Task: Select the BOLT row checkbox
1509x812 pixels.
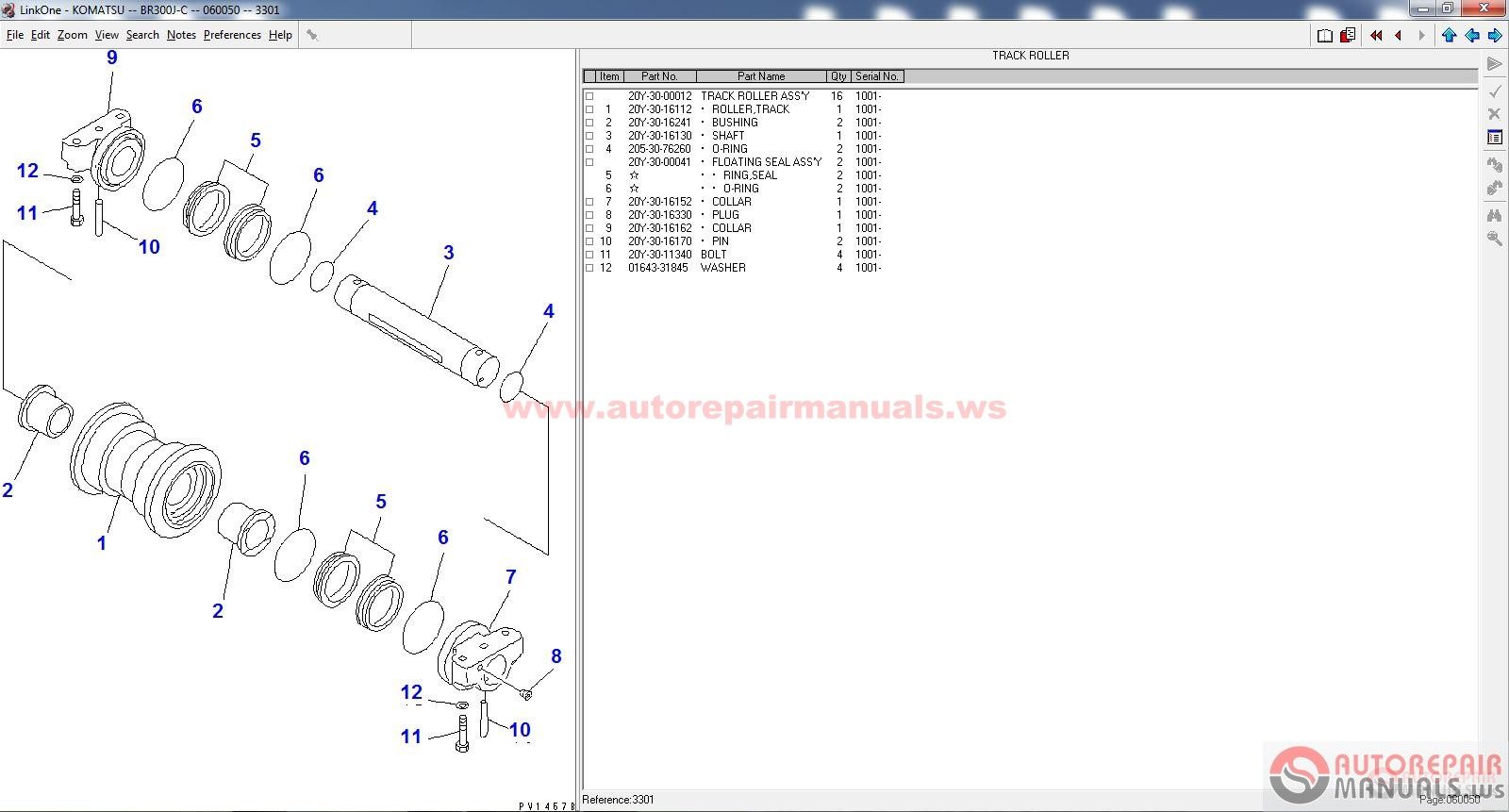Action: click(589, 255)
